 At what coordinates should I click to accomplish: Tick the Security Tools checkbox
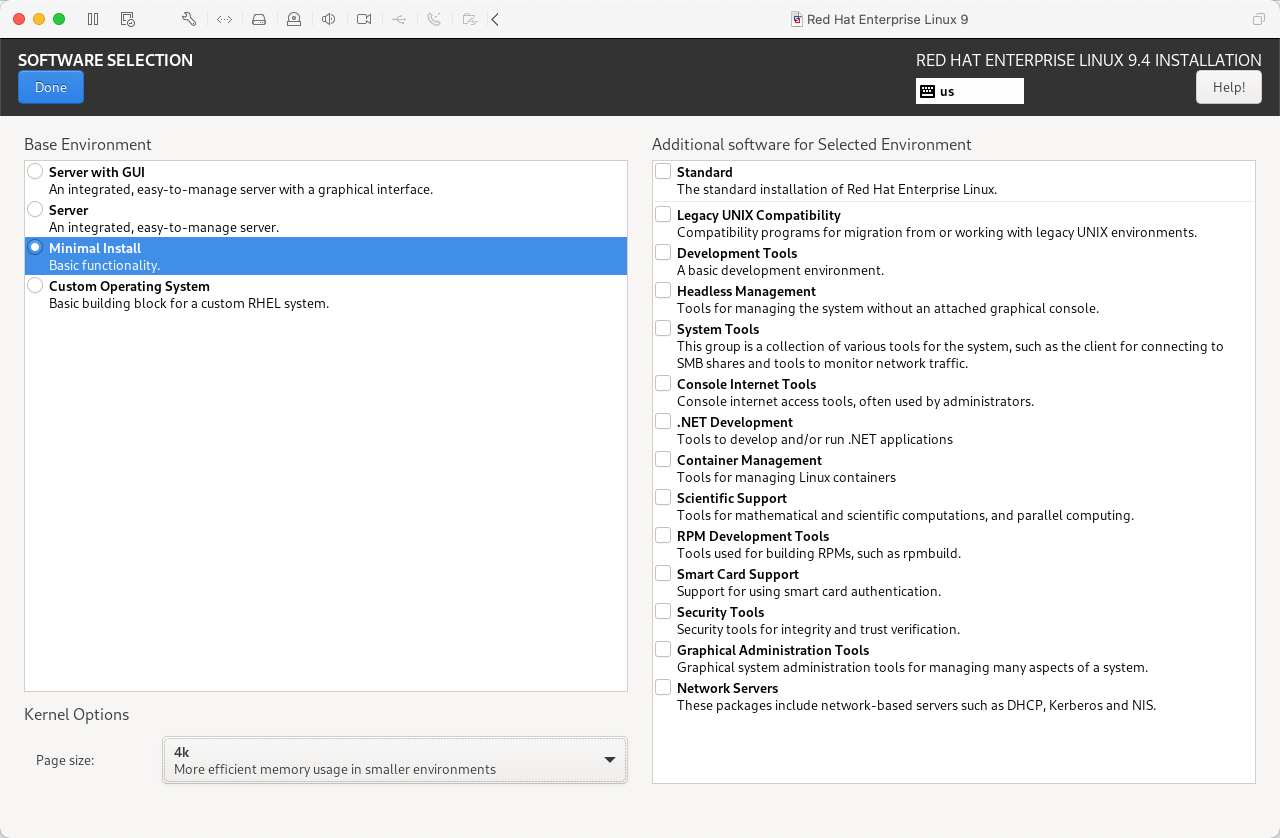[663, 612]
